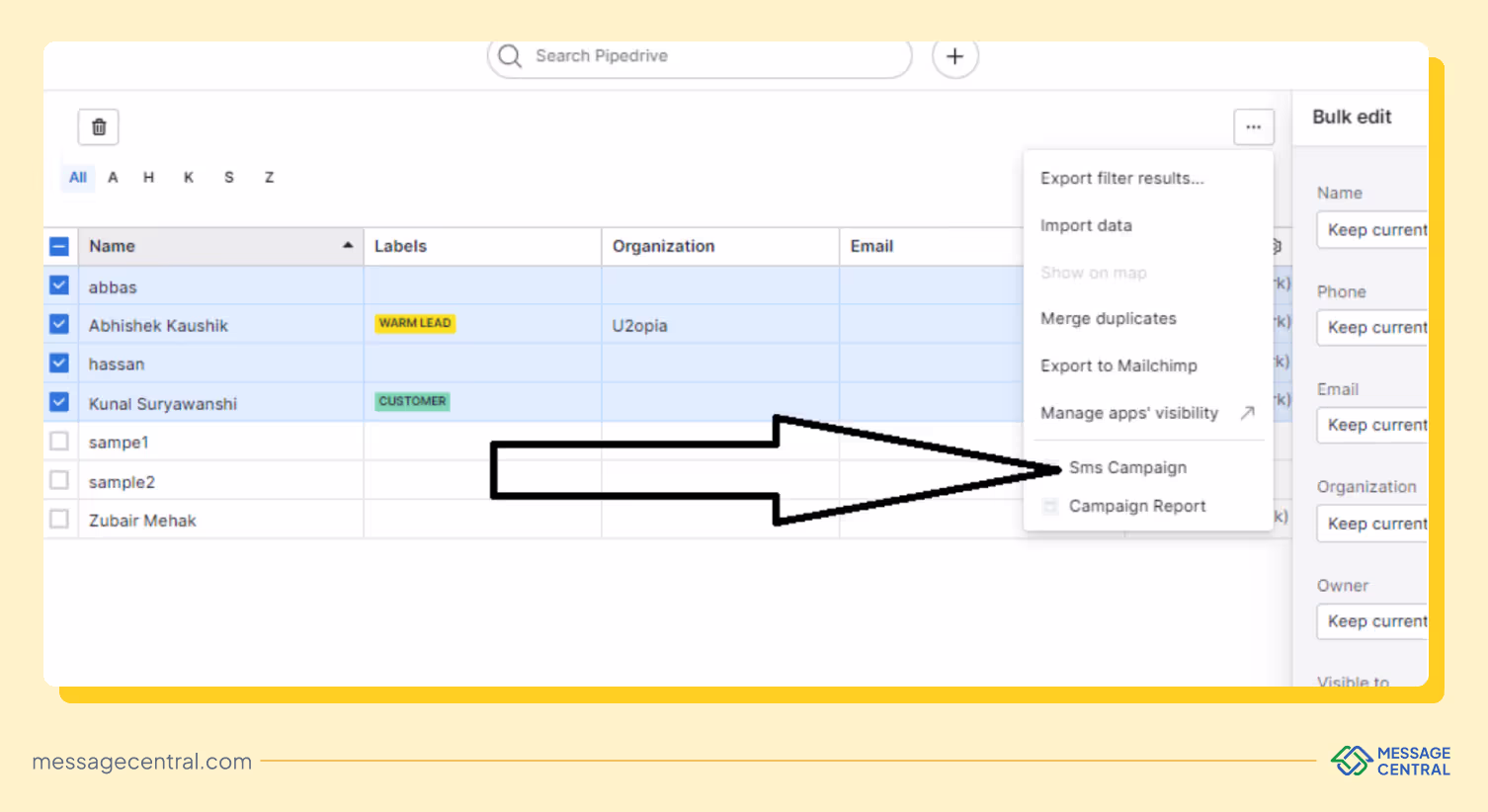Filter contacts by letter A
1488x812 pixels.
113,178
